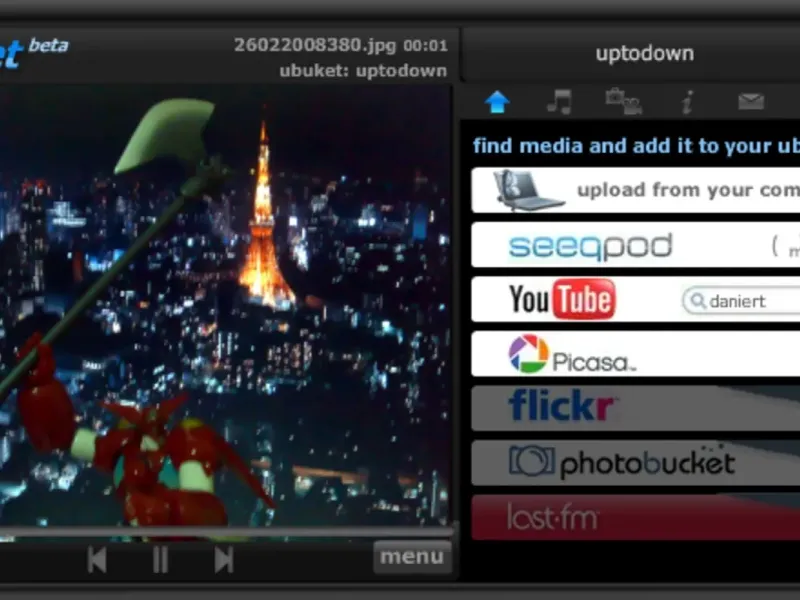Pause the slideshow playback

(x=160, y=560)
